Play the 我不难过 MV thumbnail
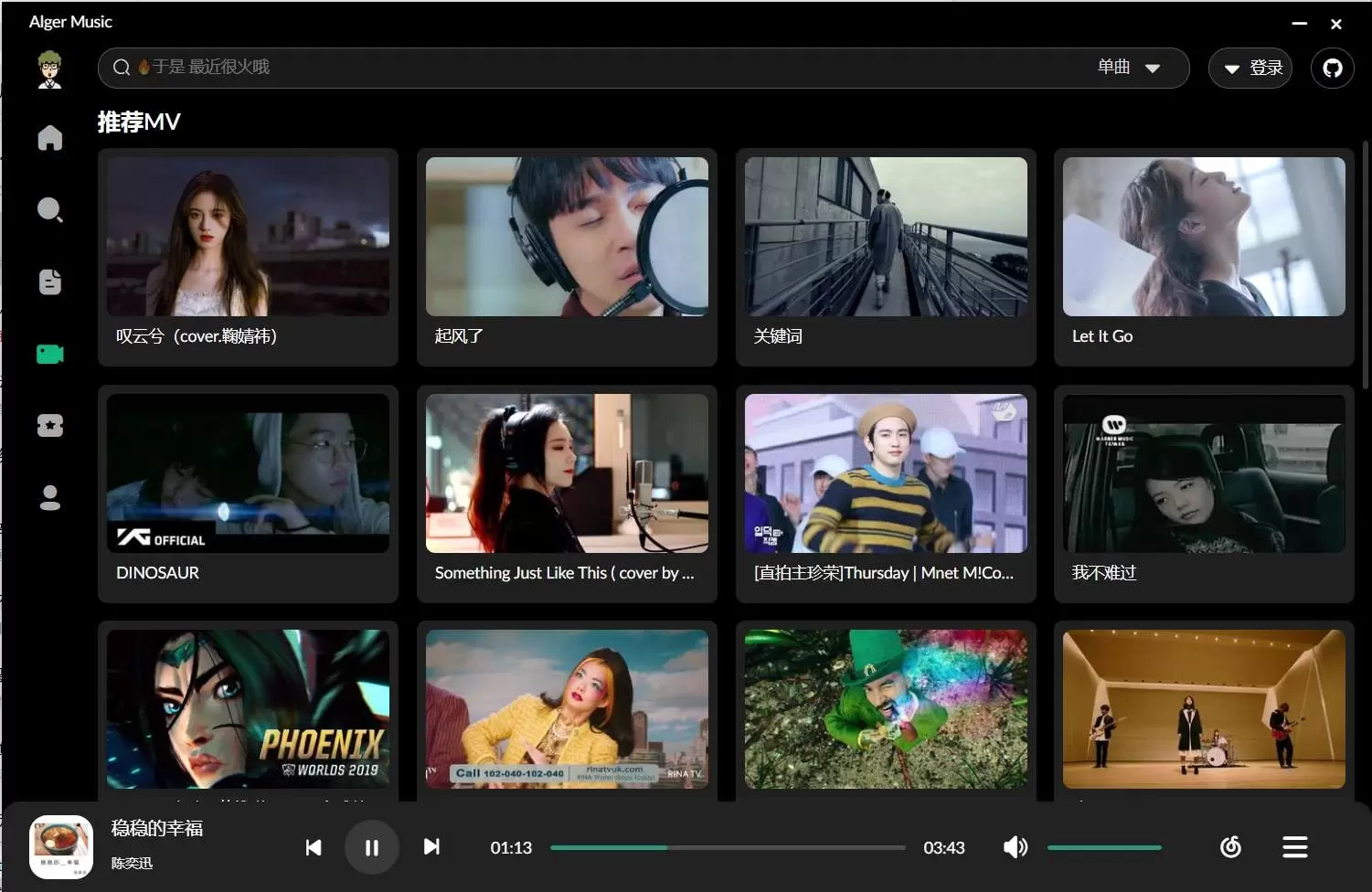 click(1204, 473)
